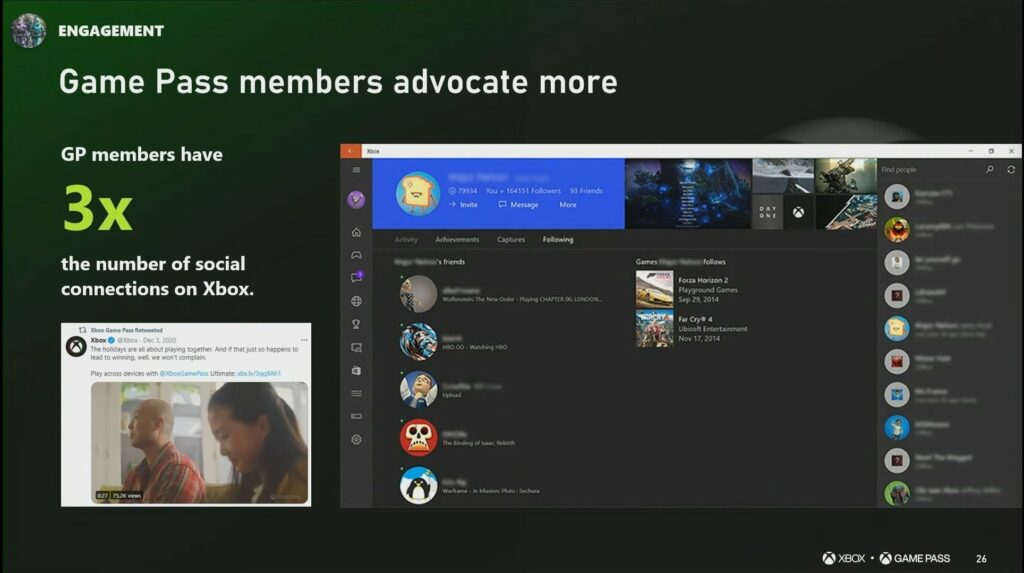Click the Invite button on profile
Screen dimensions: 1024x573
pyautogui.click(x=463, y=205)
